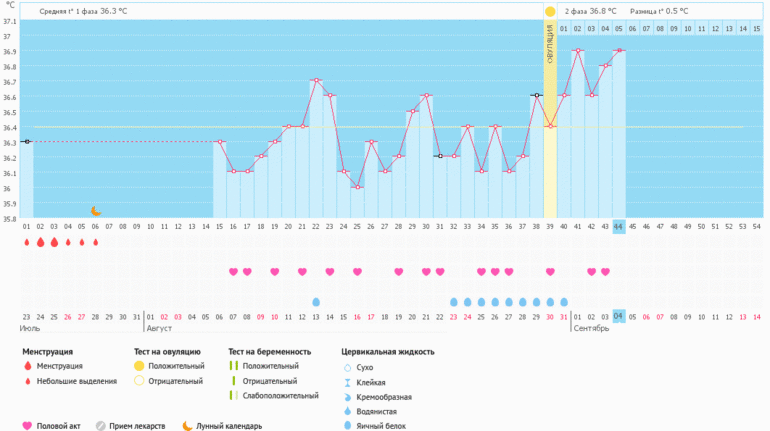Image resolution: width=770 pixels, height=431 pixels.
Task: Click the Кремообразная legend icon
Action: click(x=346, y=396)
